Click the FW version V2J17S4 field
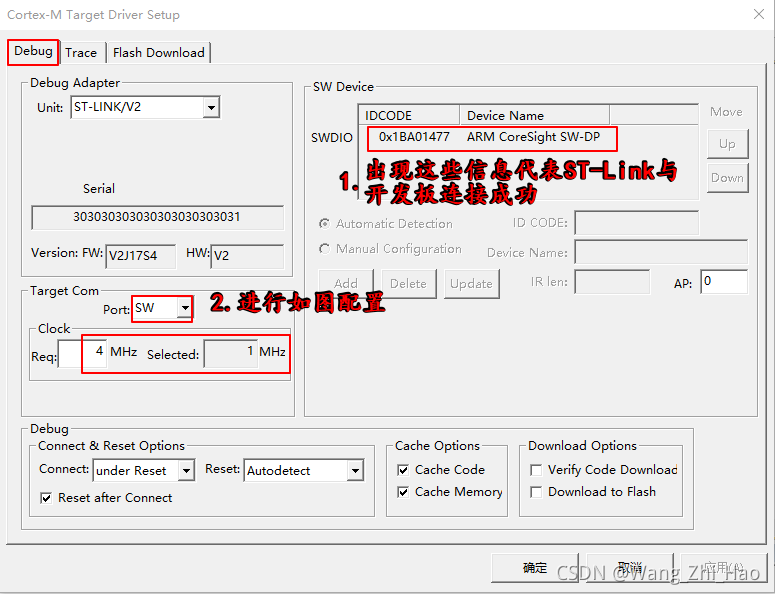The image size is (775, 594). (140, 256)
